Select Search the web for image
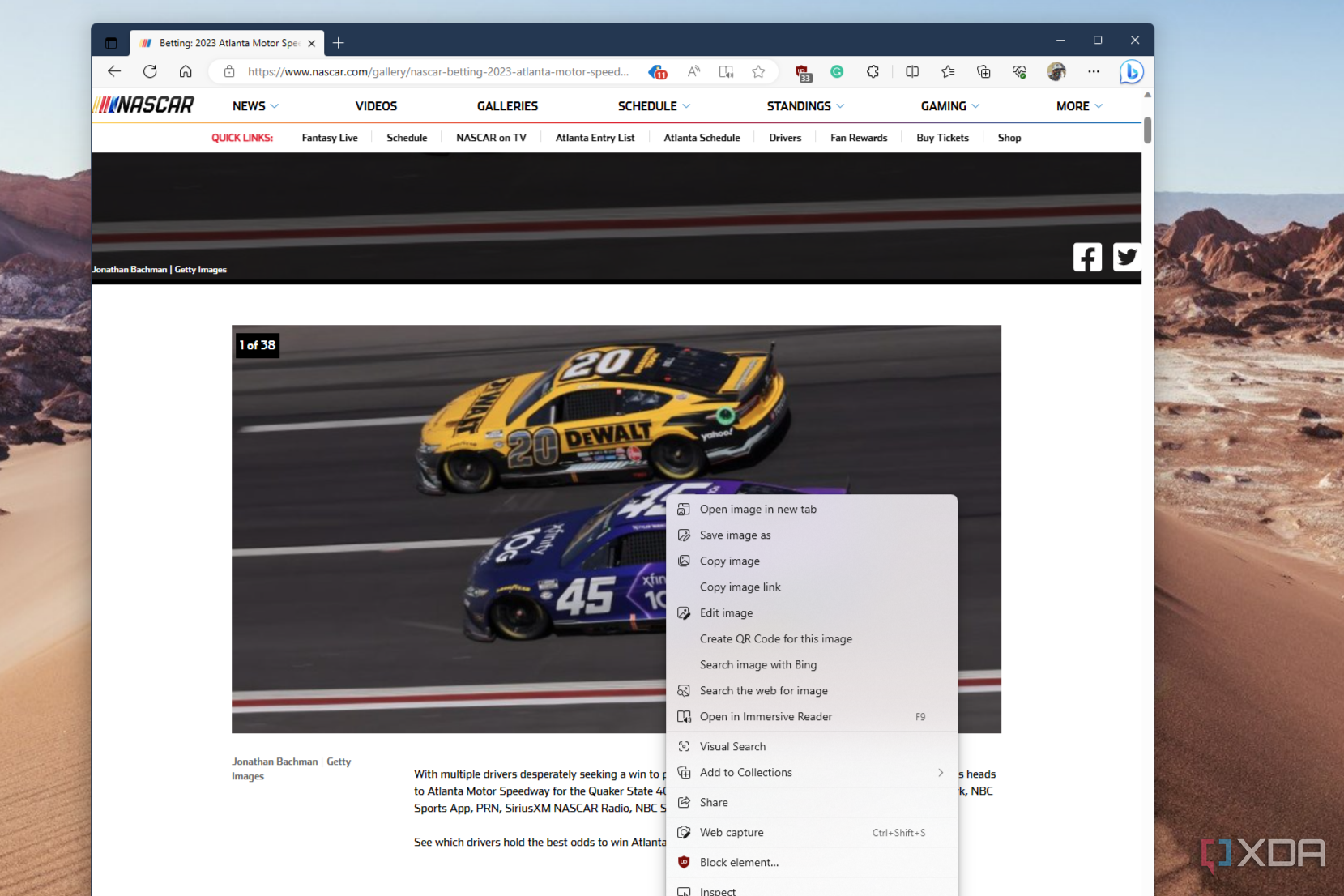The width and height of the screenshot is (1344, 896). [x=812, y=691]
